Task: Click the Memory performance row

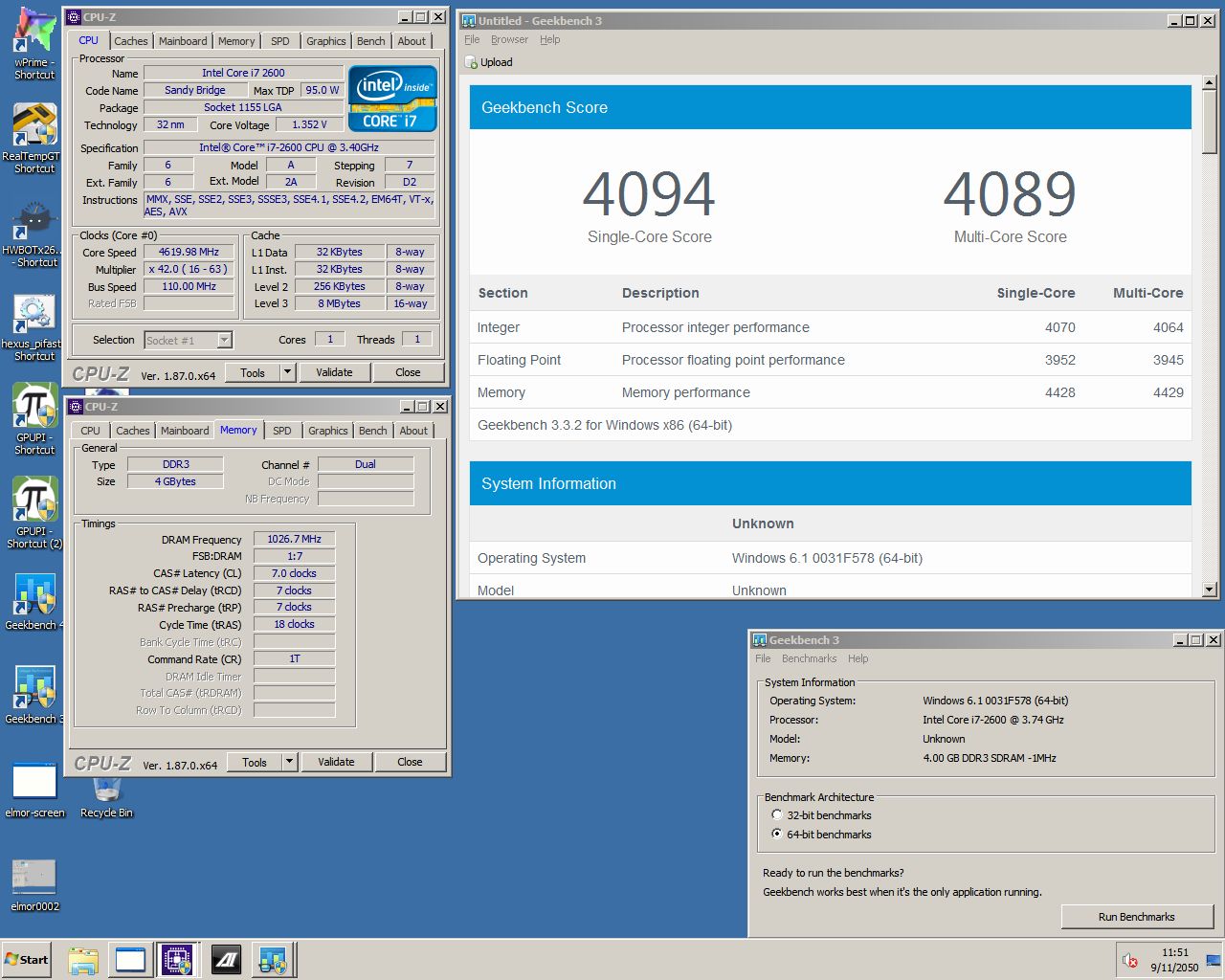Action: 831,392
